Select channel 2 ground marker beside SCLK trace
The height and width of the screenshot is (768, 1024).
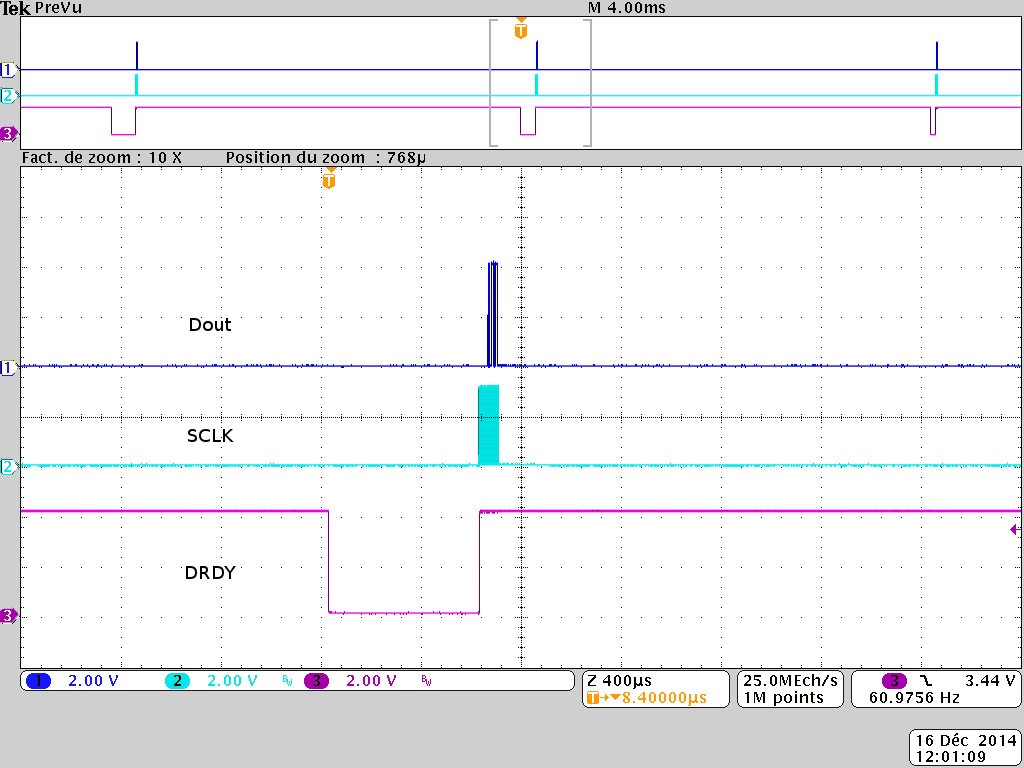tap(8, 466)
